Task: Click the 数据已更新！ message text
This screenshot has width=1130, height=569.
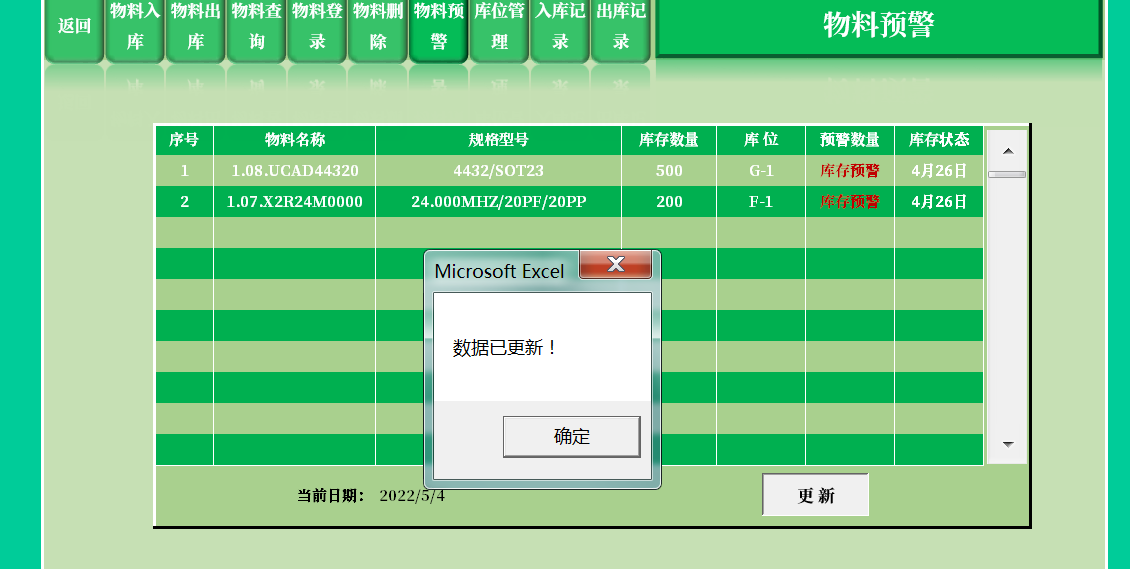Action: pyautogui.click(x=505, y=348)
